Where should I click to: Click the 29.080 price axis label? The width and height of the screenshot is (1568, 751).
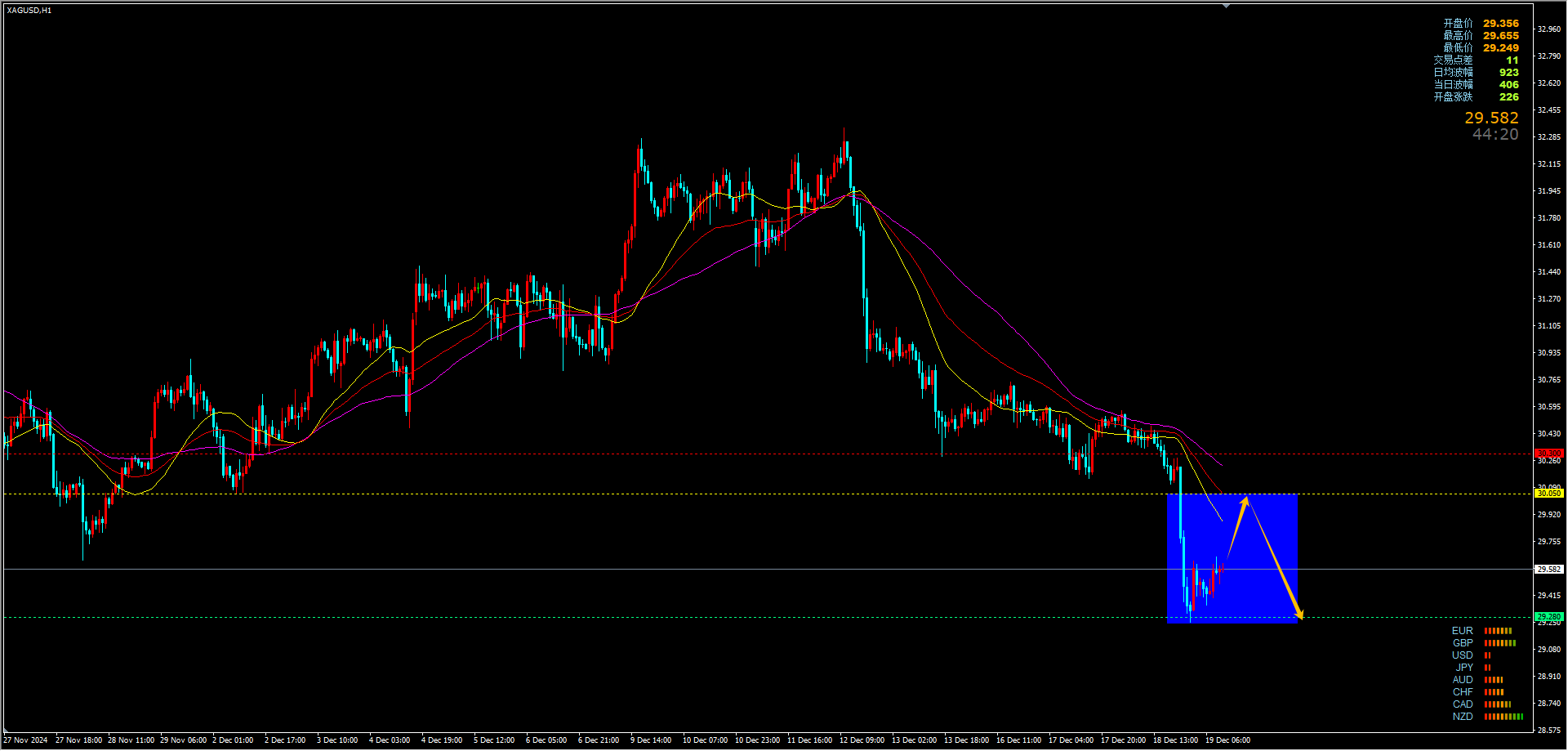[1548, 650]
